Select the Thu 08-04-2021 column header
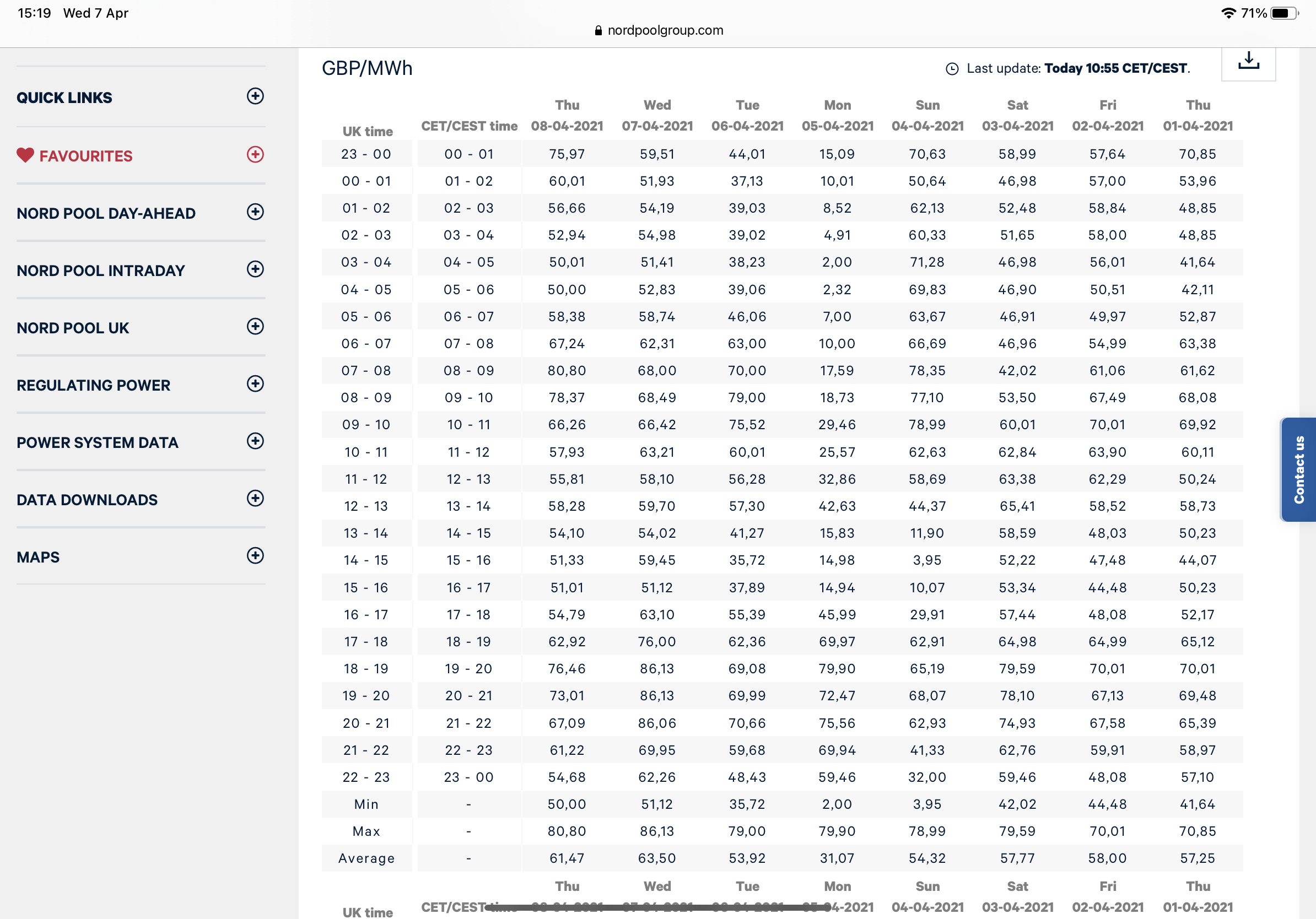Image resolution: width=1316 pixels, height=919 pixels. (567, 116)
